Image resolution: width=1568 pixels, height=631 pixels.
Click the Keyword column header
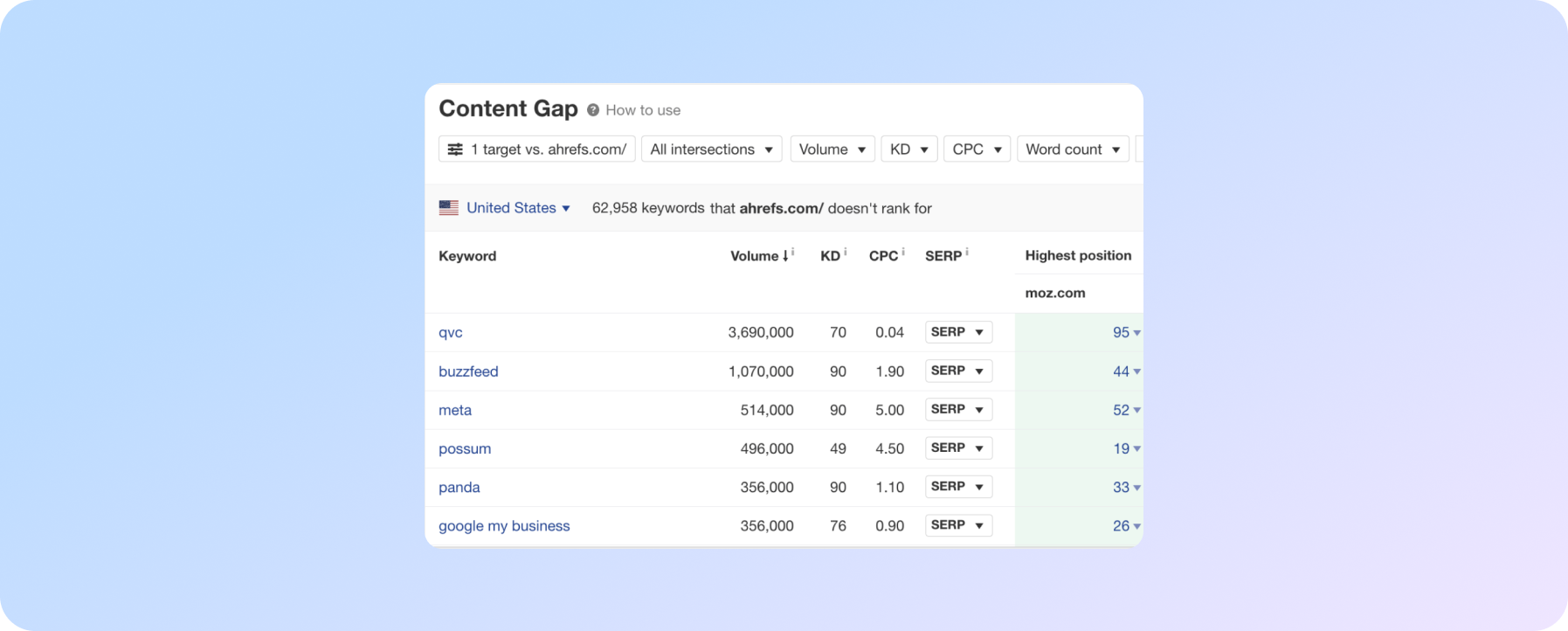pos(467,256)
